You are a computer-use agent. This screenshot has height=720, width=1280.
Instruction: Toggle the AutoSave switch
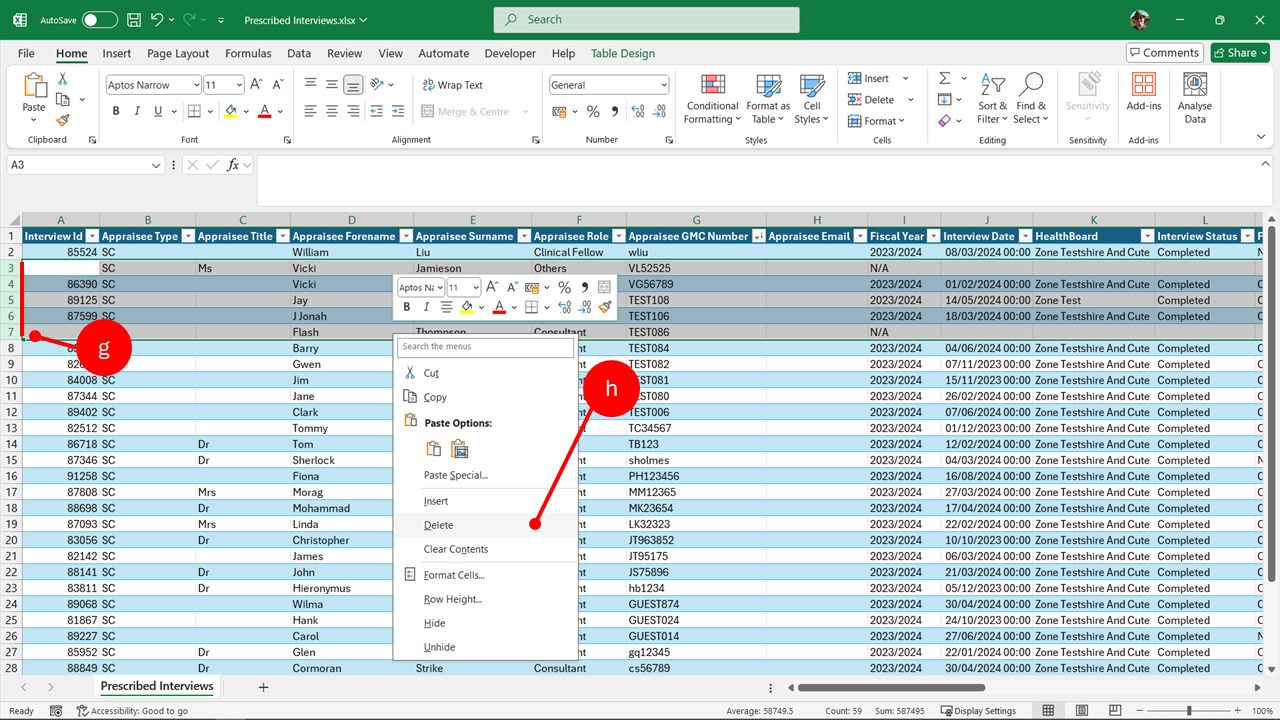click(99, 20)
